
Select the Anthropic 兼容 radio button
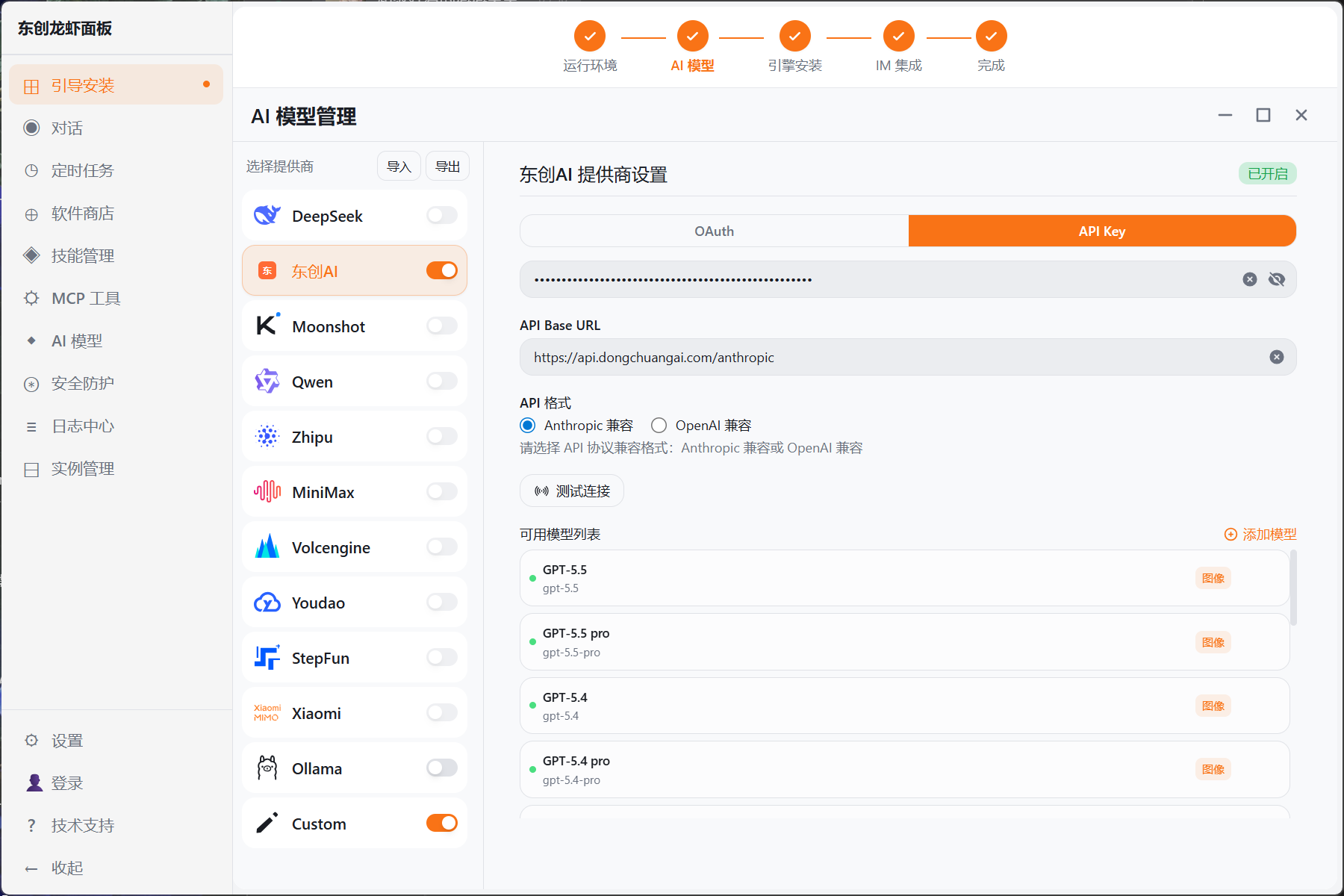(528, 425)
